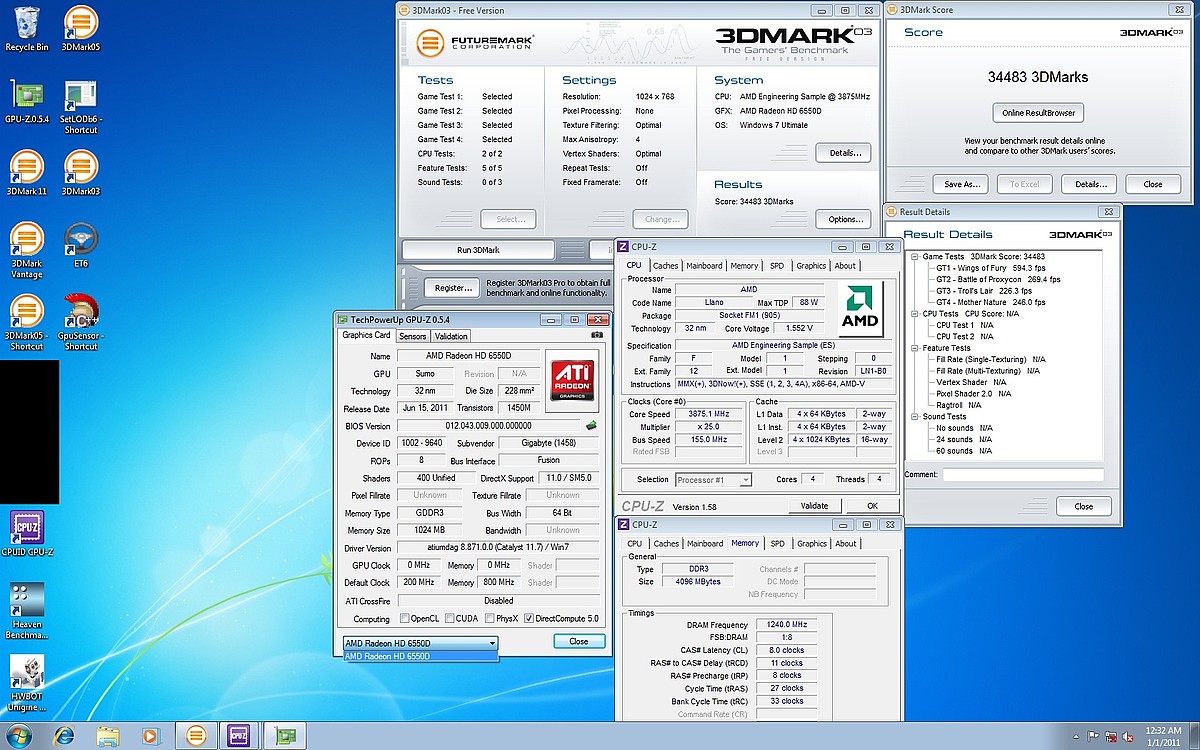Viewport: 1200px width, 750px height.
Task: Open CPUID CPU-Z desktop icon
Action: click(x=27, y=533)
